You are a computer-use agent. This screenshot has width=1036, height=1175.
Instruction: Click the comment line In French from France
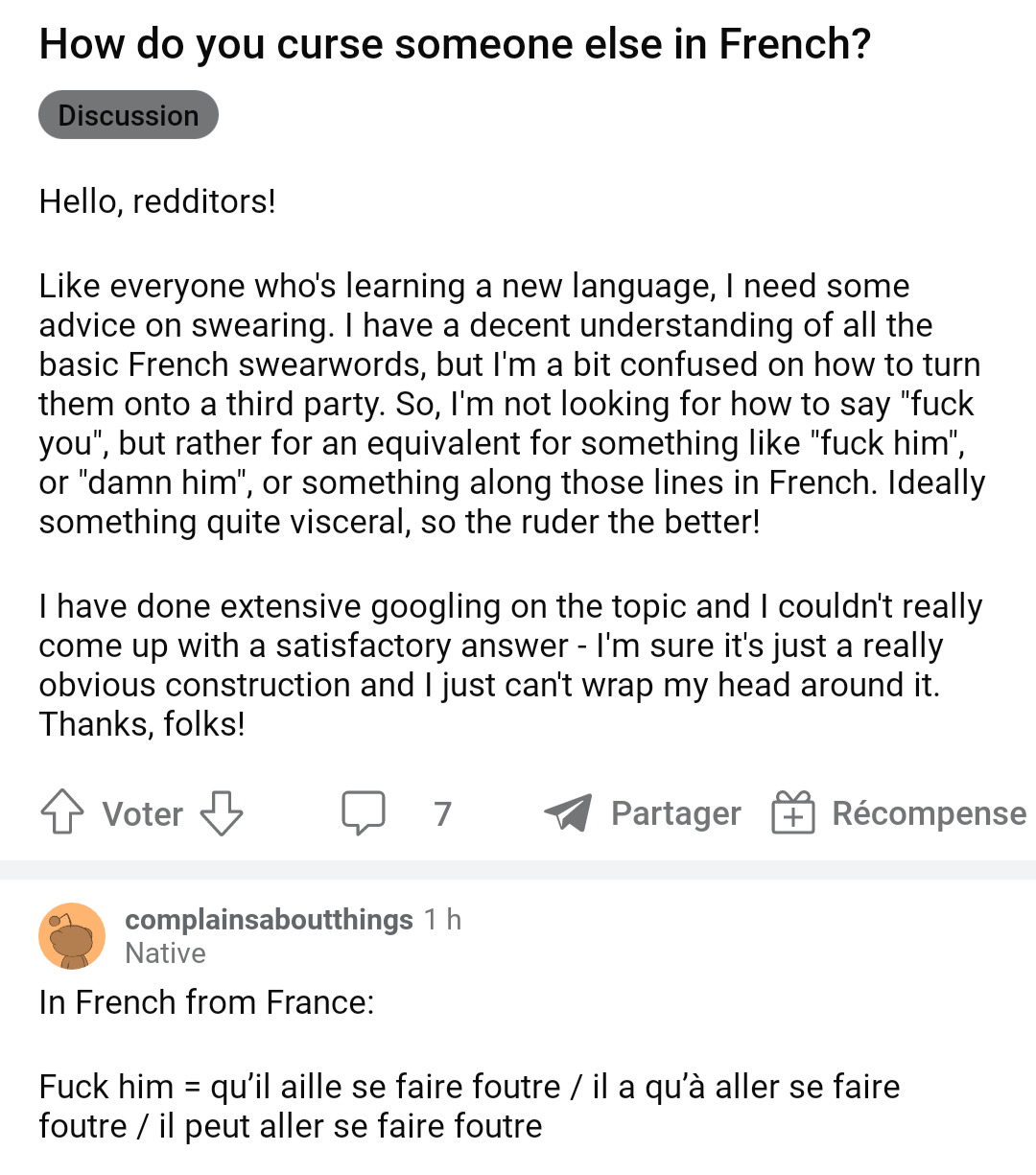206,1002
